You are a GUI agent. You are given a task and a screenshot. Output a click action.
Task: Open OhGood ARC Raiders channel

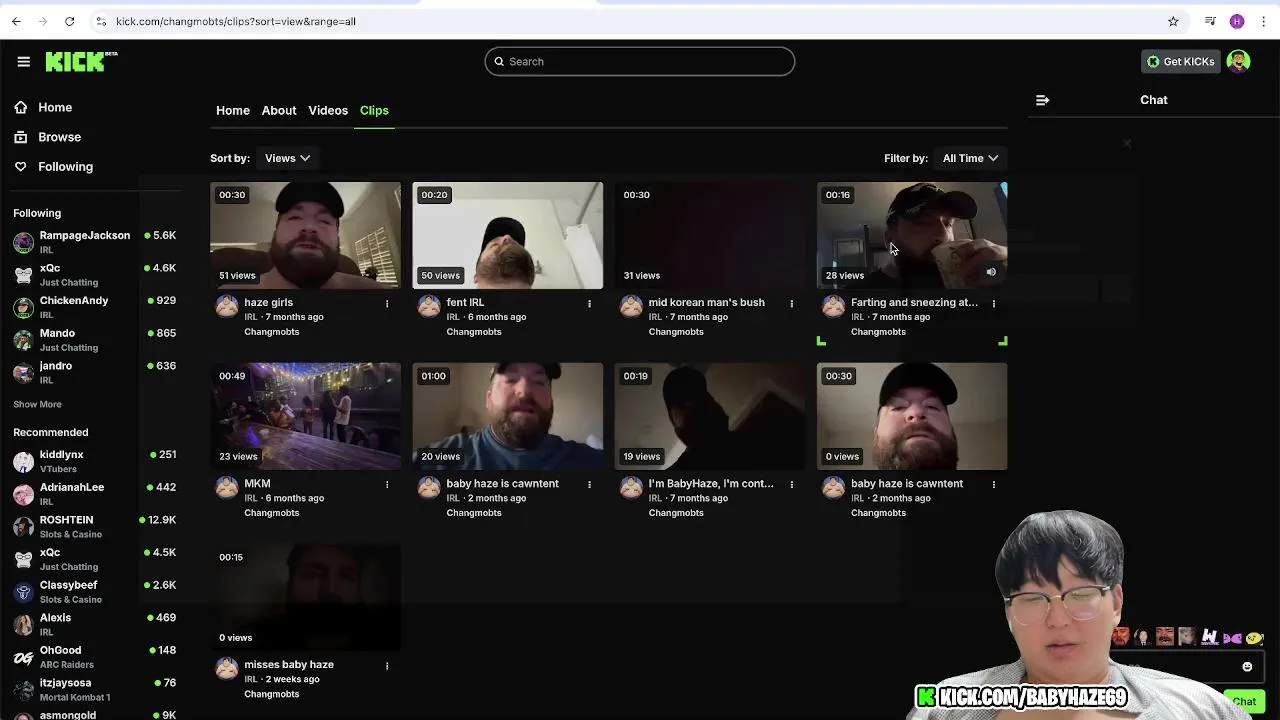94,657
